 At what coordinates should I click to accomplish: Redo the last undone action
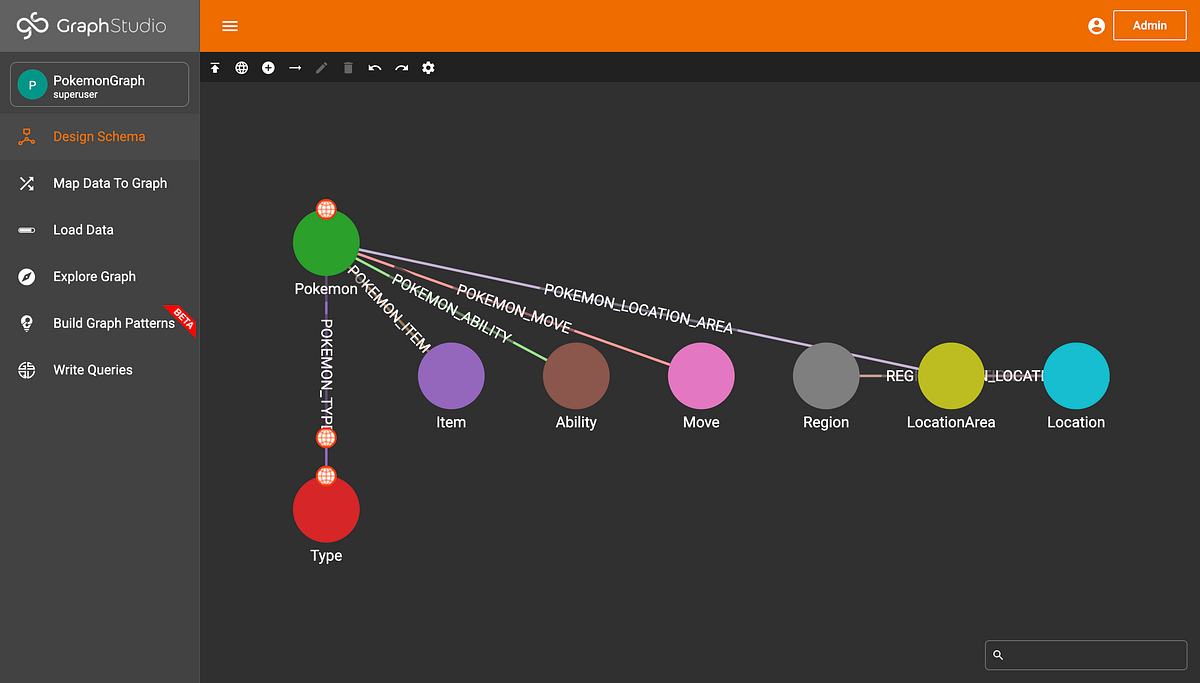click(401, 67)
